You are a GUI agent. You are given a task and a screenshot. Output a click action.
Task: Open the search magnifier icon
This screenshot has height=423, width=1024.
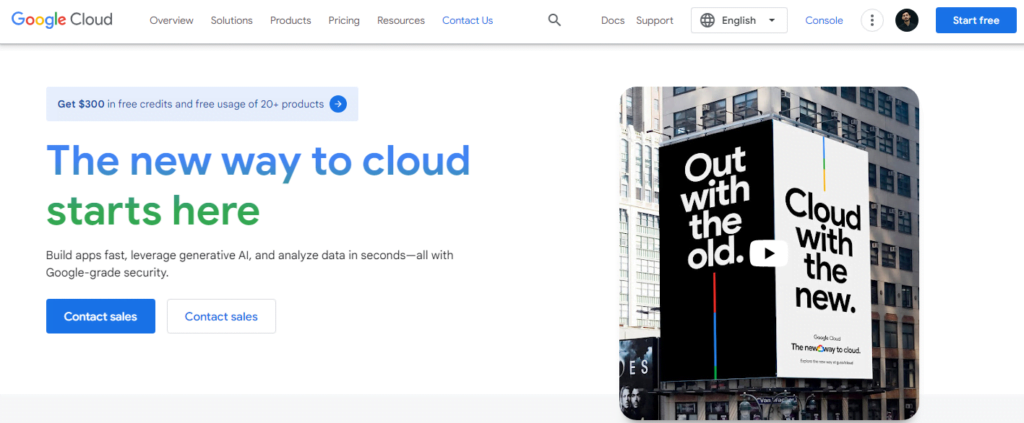click(x=554, y=20)
